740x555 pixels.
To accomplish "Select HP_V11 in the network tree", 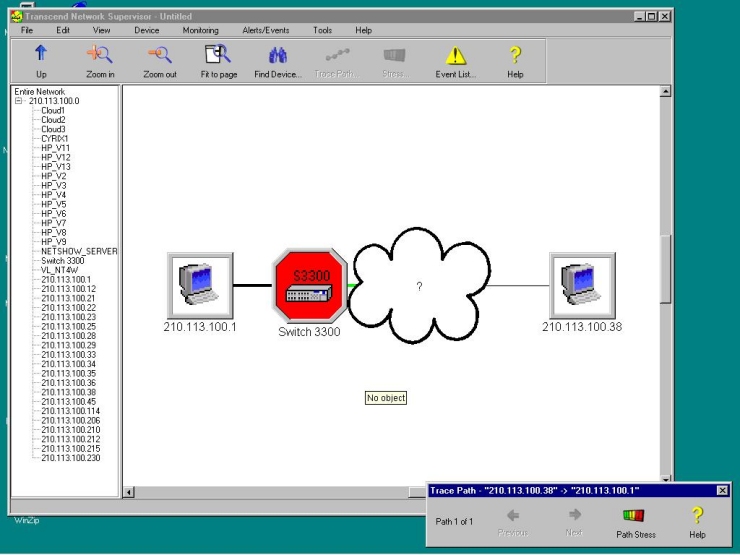I will (56, 148).
